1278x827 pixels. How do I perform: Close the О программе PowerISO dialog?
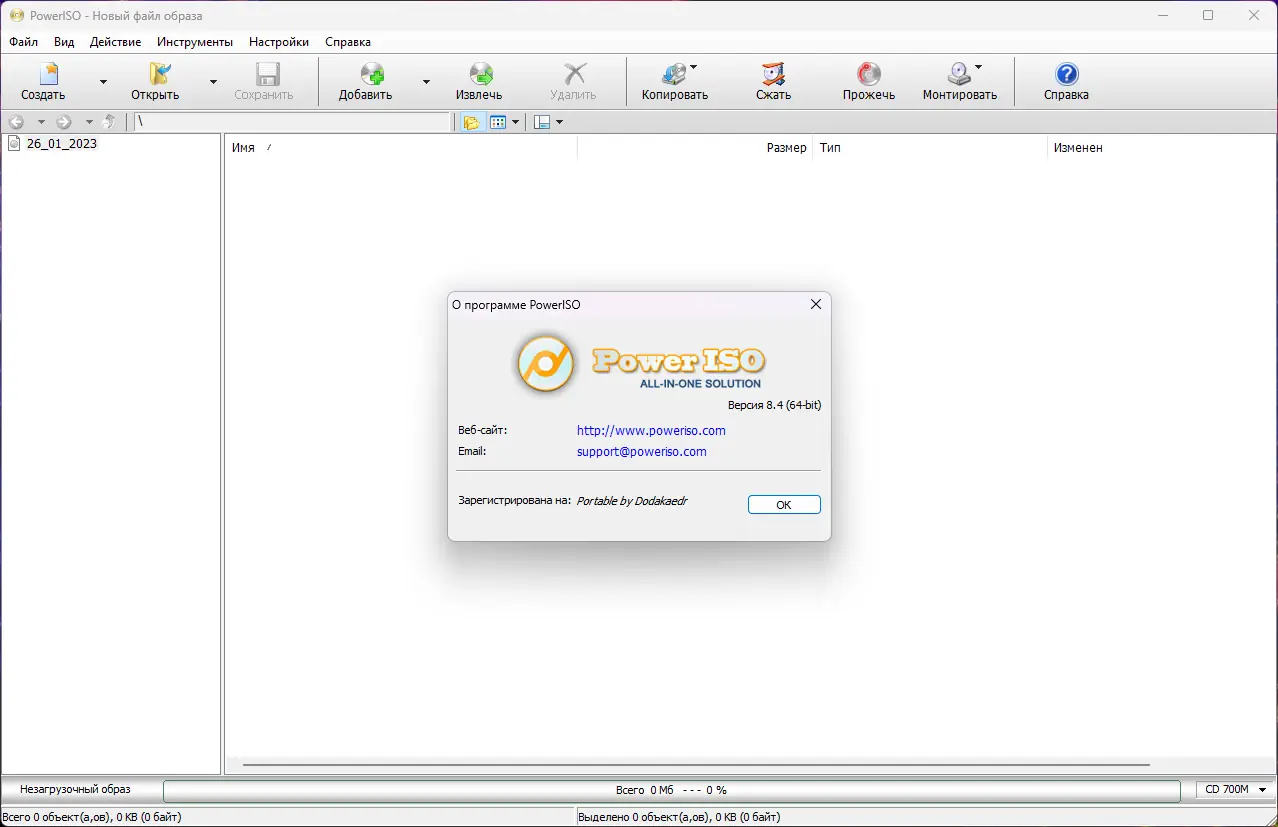tap(816, 304)
